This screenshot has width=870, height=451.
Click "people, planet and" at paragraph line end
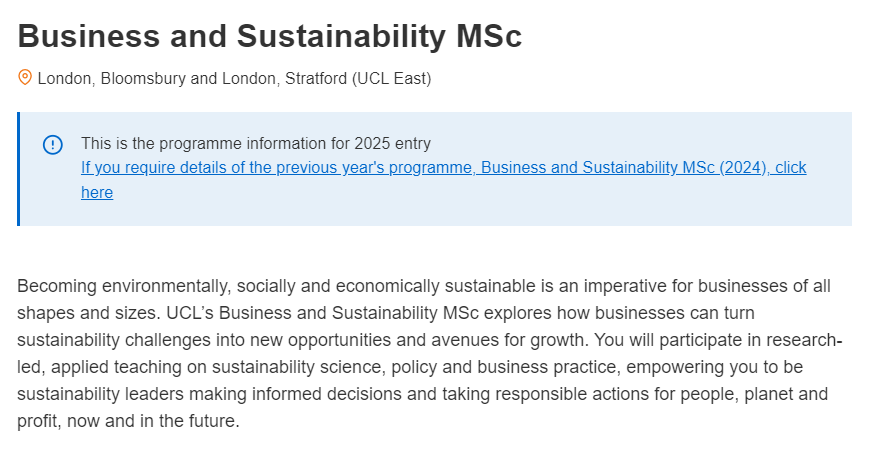[754, 394]
